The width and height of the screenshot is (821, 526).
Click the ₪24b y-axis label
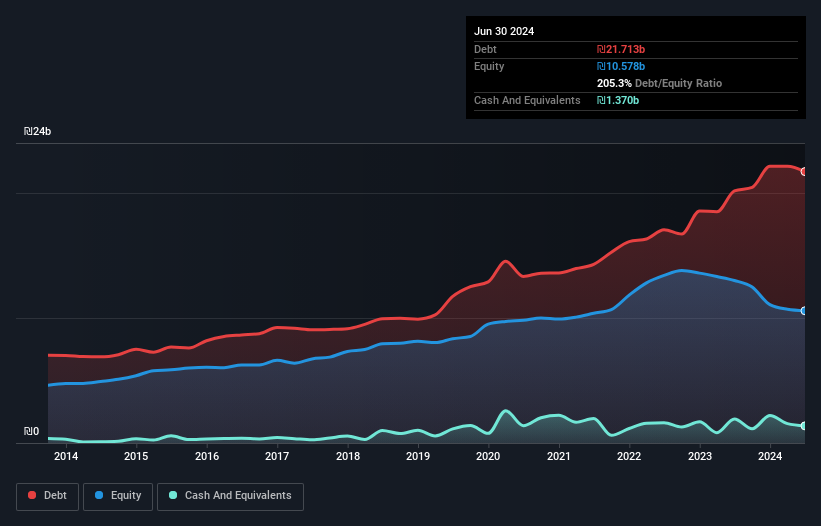[37, 131]
